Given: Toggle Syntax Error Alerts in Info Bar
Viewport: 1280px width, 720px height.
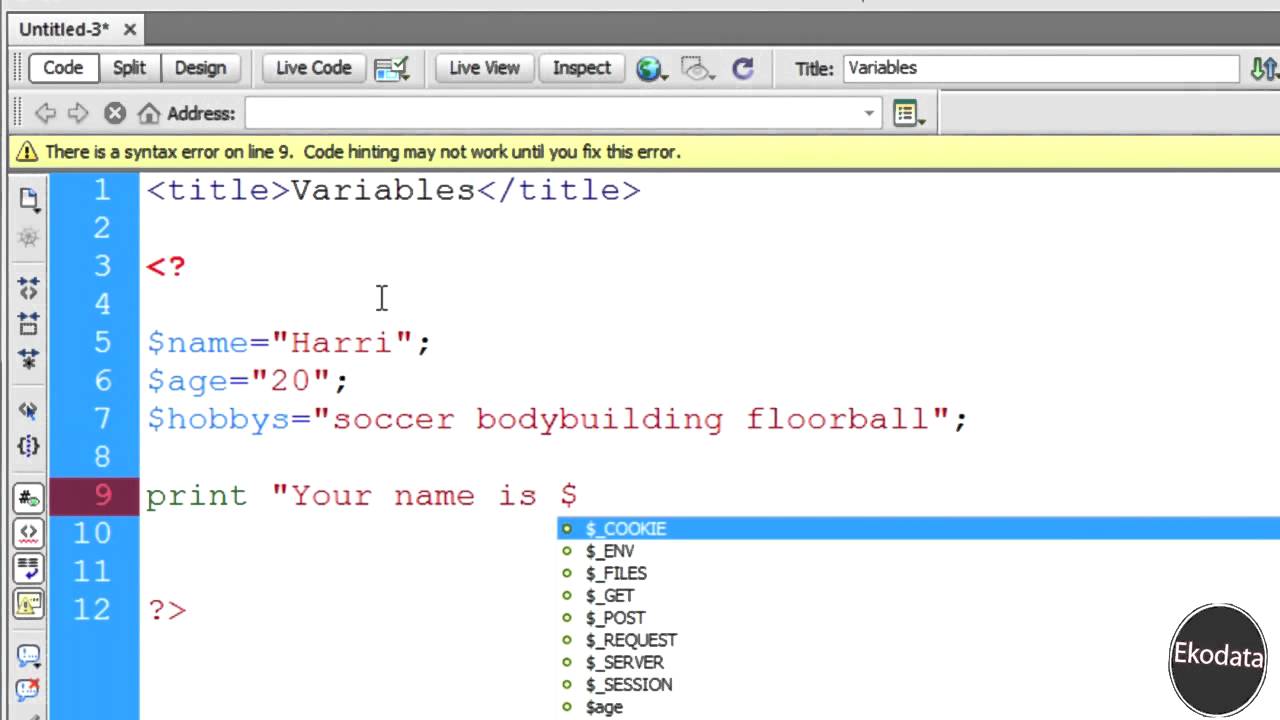Looking at the screenshot, I should pos(28,603).
